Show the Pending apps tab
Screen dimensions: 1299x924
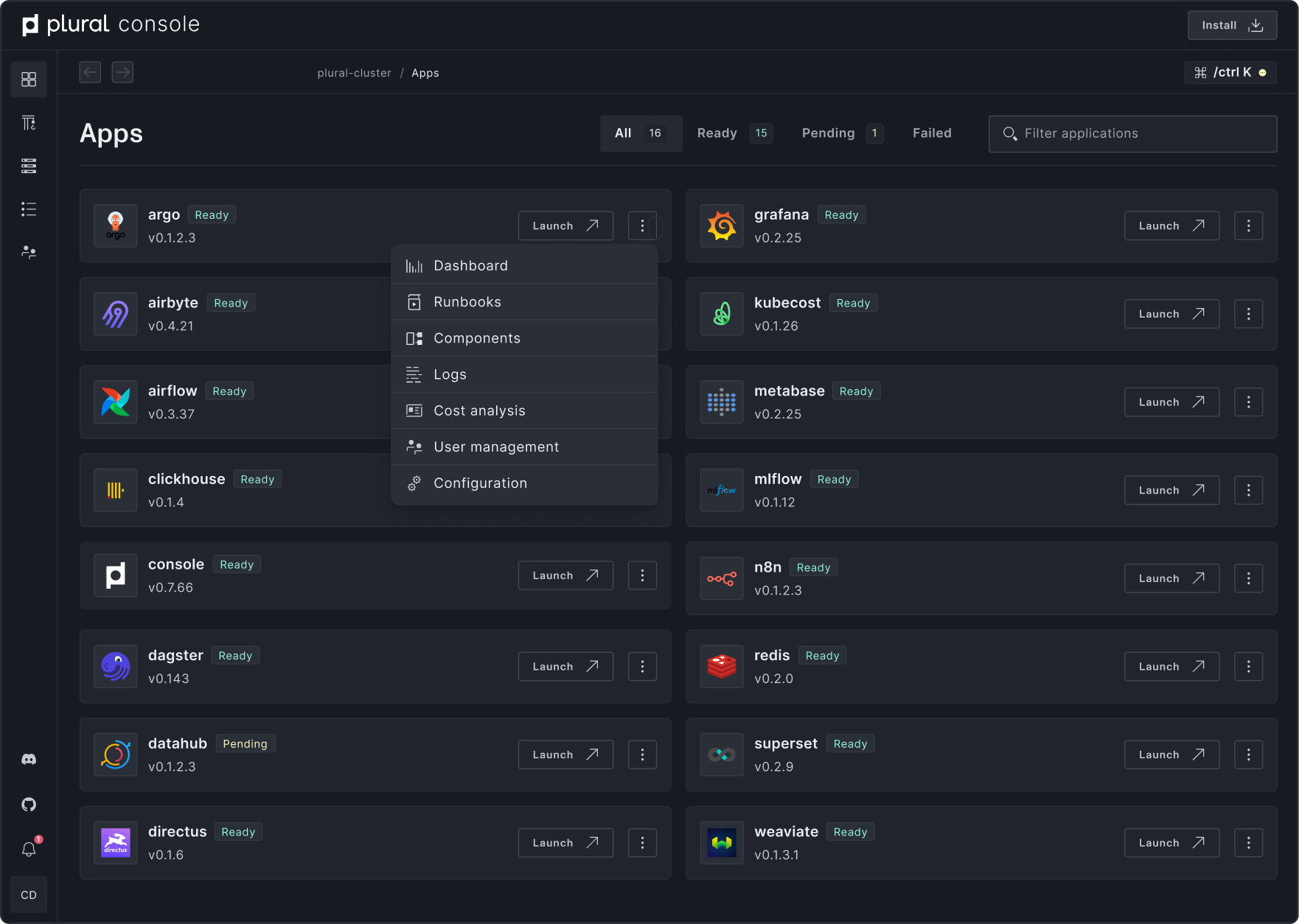[842, 133]
